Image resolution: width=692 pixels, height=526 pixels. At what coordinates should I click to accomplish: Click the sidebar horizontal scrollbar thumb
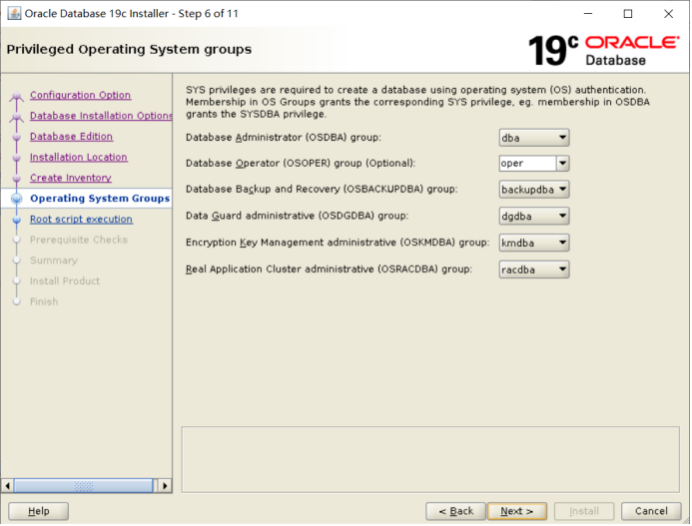[83, 486]
